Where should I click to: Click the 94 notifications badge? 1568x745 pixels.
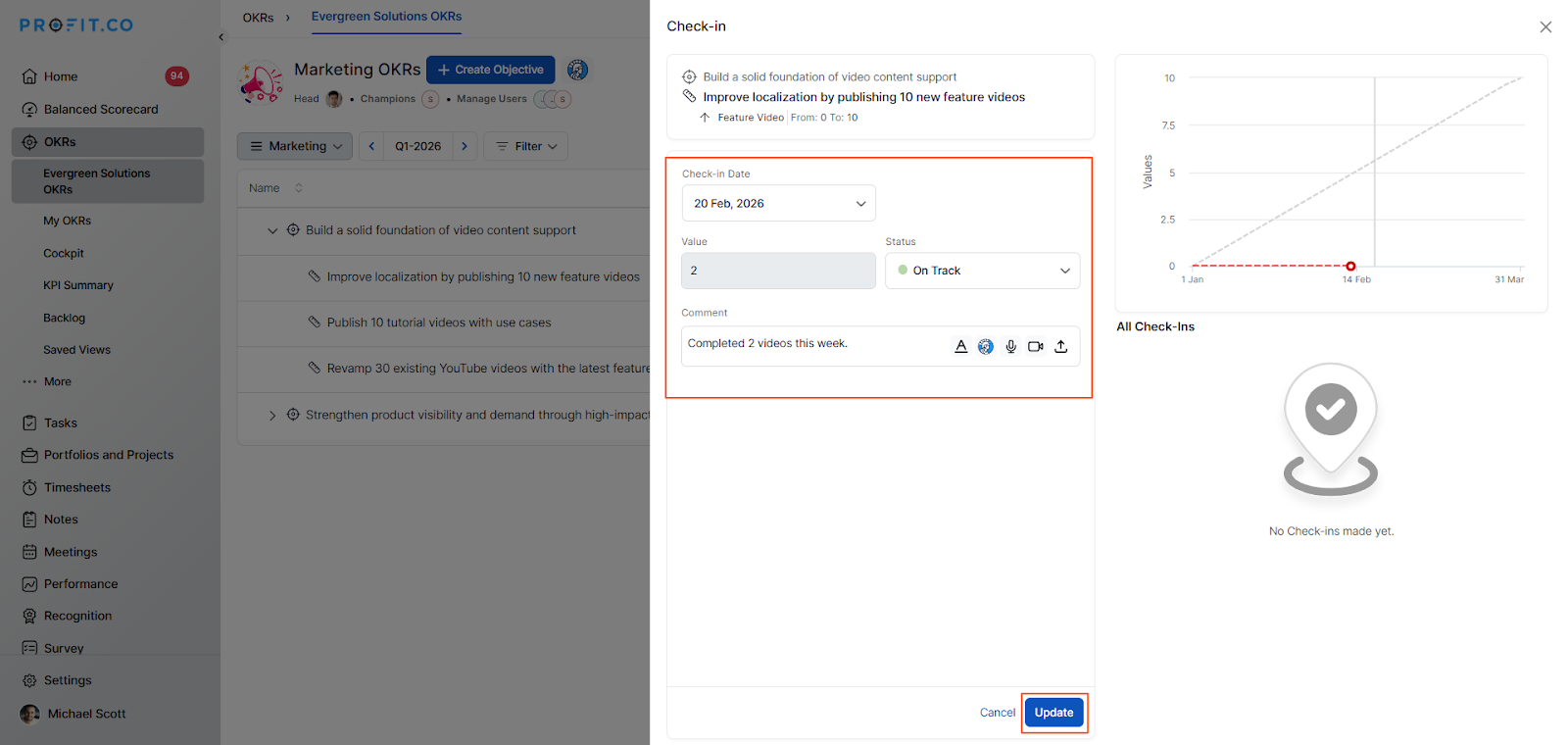(x=176, y=75)
